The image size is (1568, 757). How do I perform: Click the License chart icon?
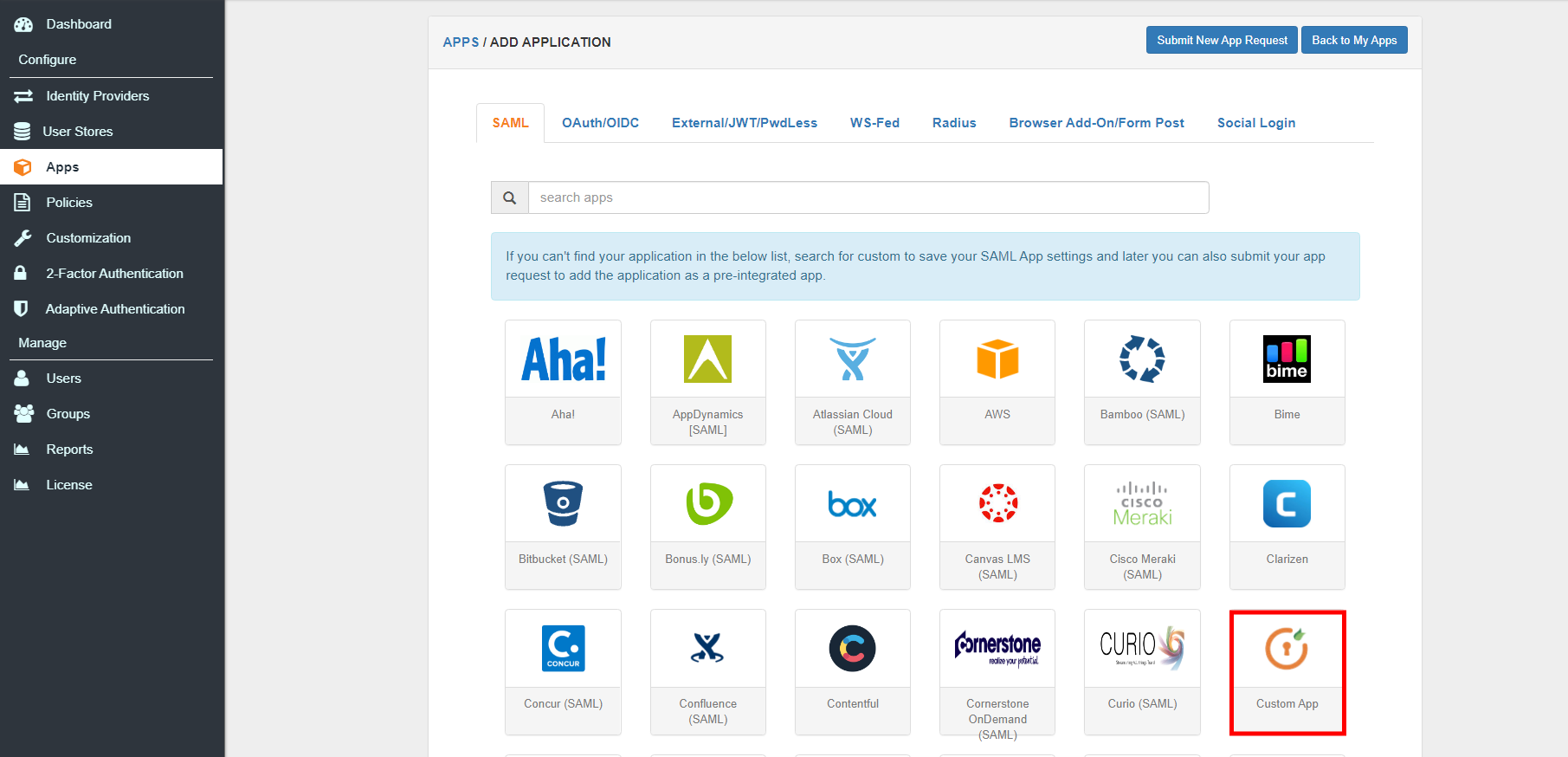[22, 485]
